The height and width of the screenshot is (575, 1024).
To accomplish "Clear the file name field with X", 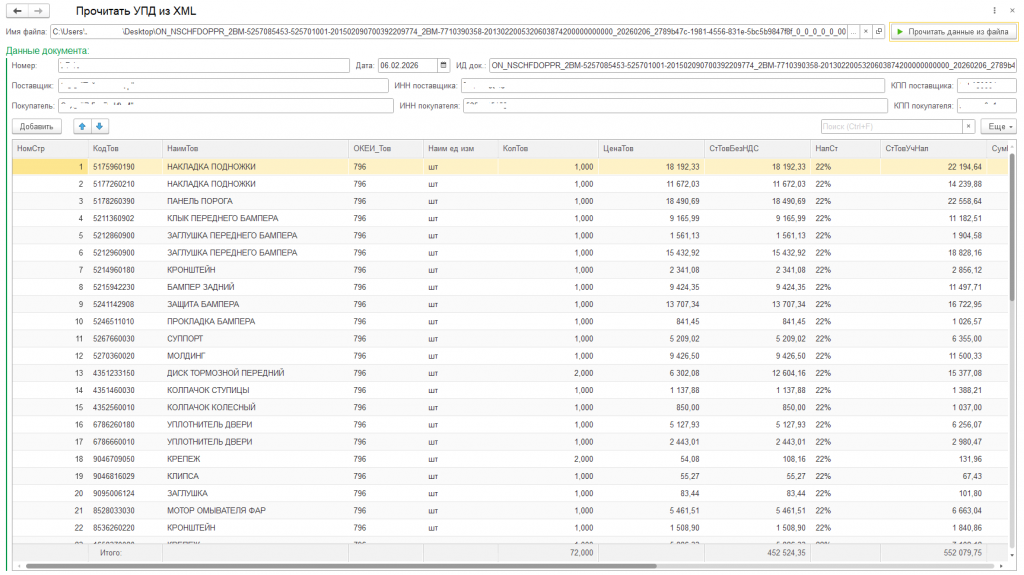I will coord(866,32).
